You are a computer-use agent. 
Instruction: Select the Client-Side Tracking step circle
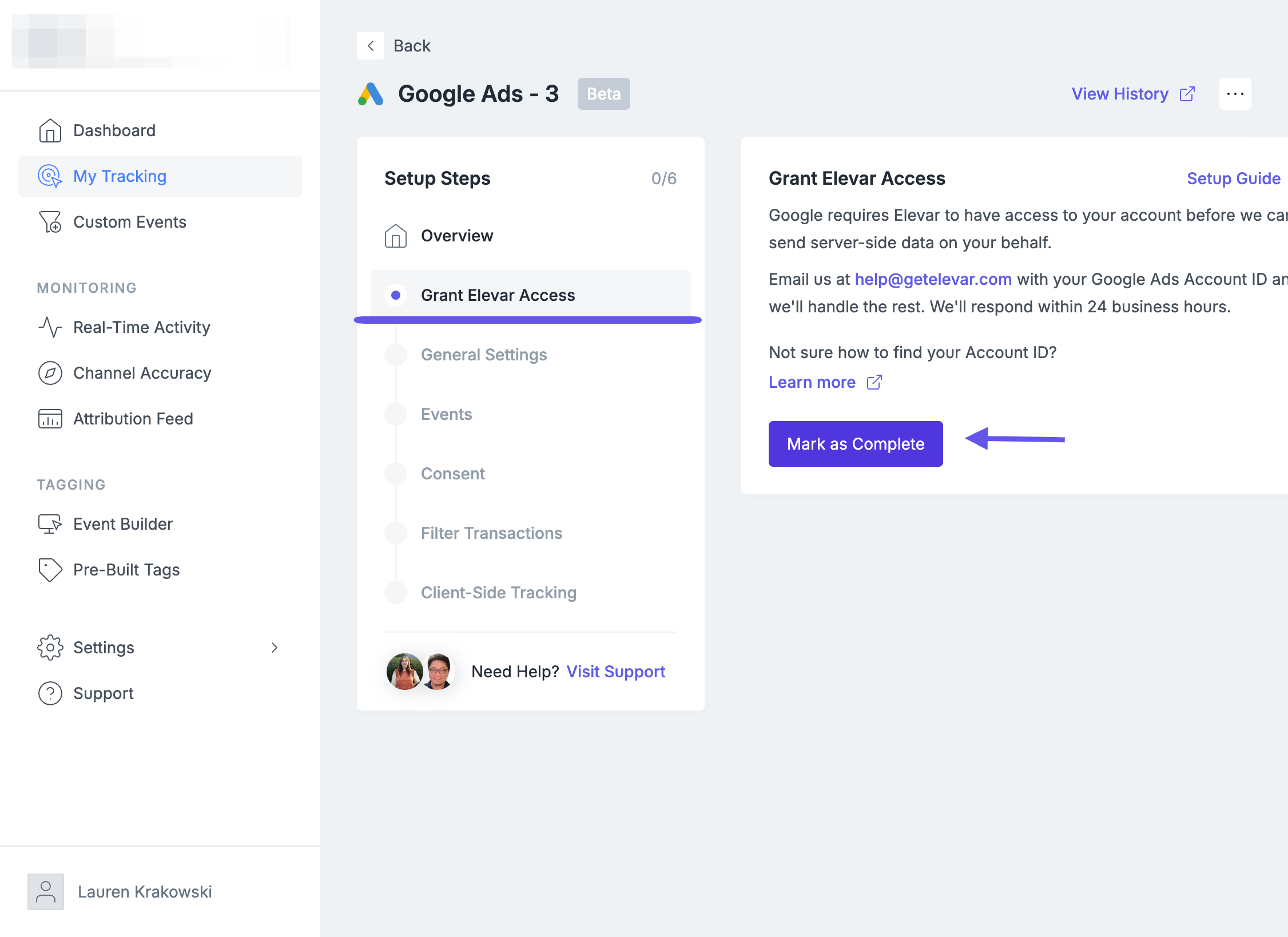tap(396, 593)
